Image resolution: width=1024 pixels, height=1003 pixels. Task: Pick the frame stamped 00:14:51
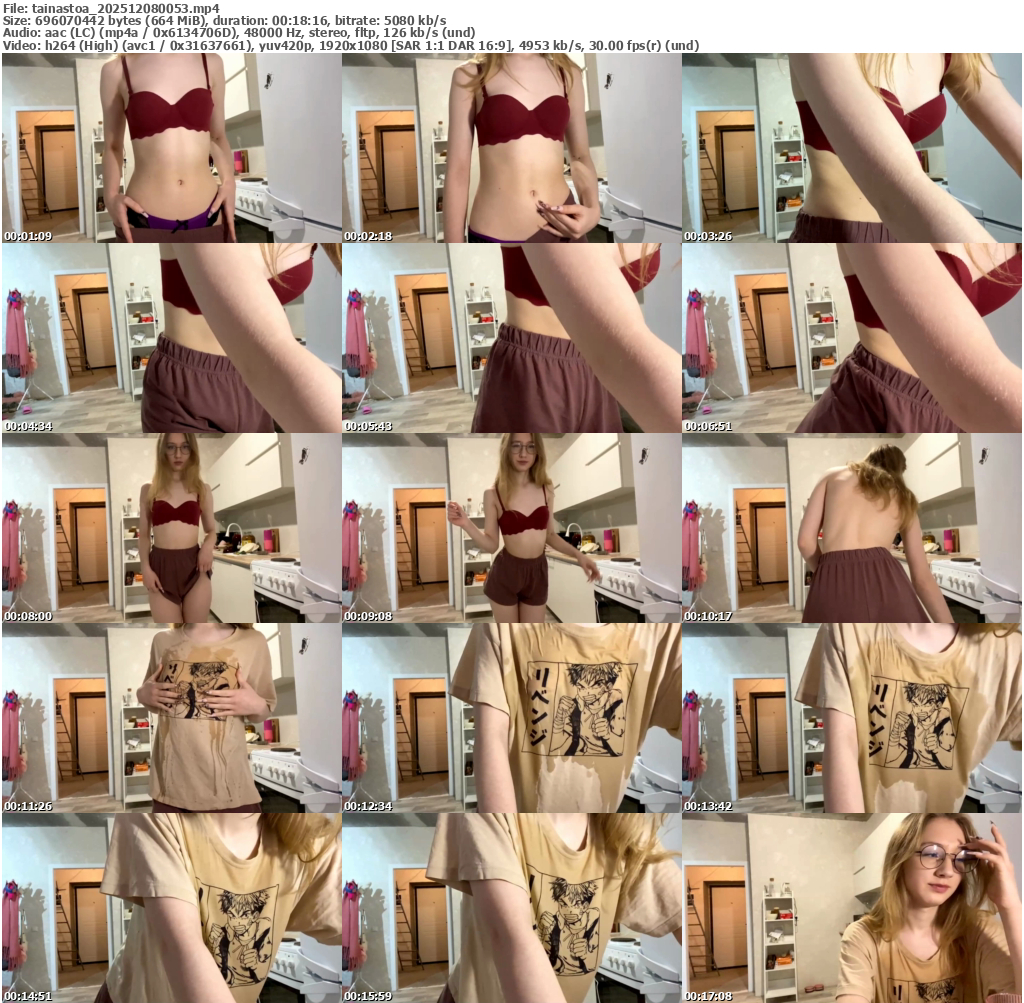click(x=171, y=908)
